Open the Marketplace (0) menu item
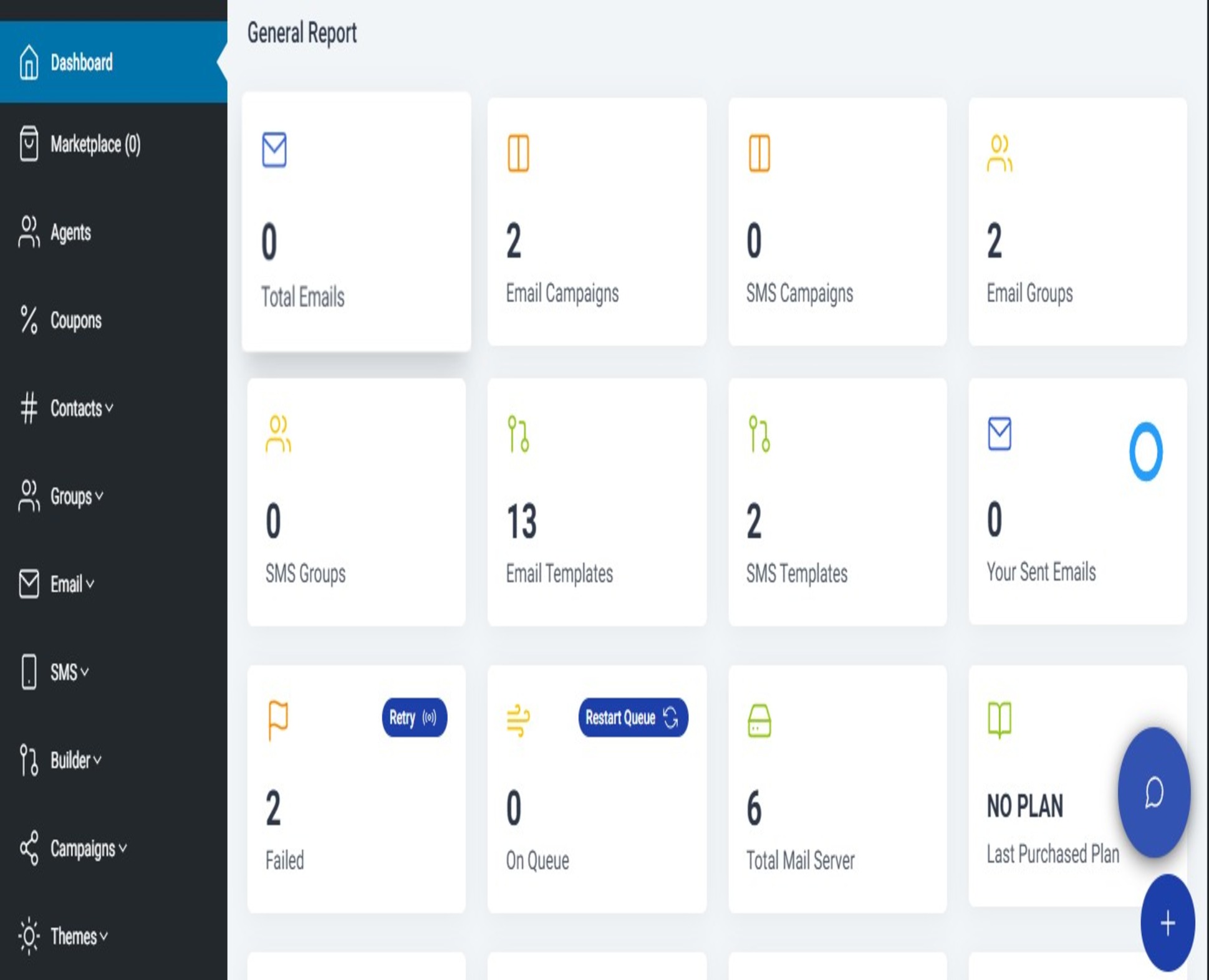The image size is (1209, 980). [95, 145]
